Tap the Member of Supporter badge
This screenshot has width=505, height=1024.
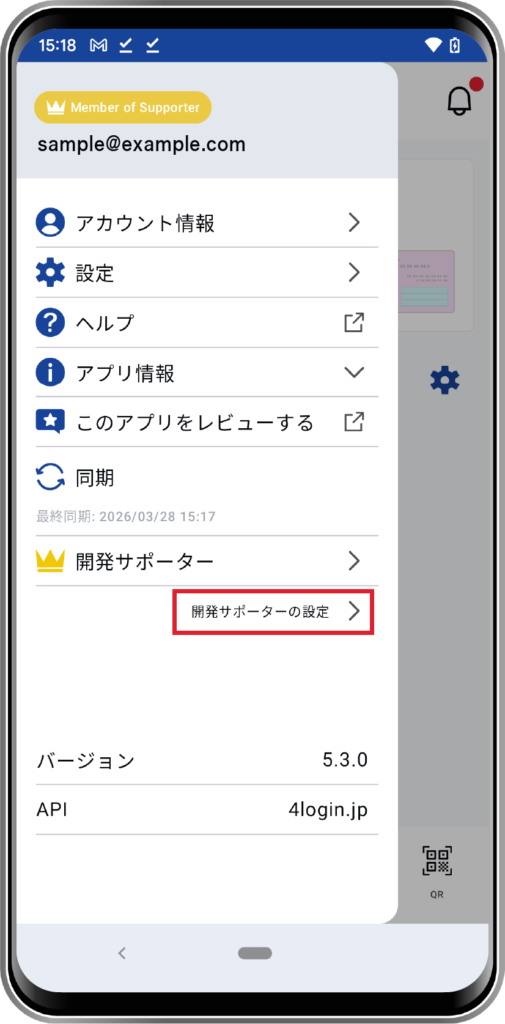coord(123,107)
